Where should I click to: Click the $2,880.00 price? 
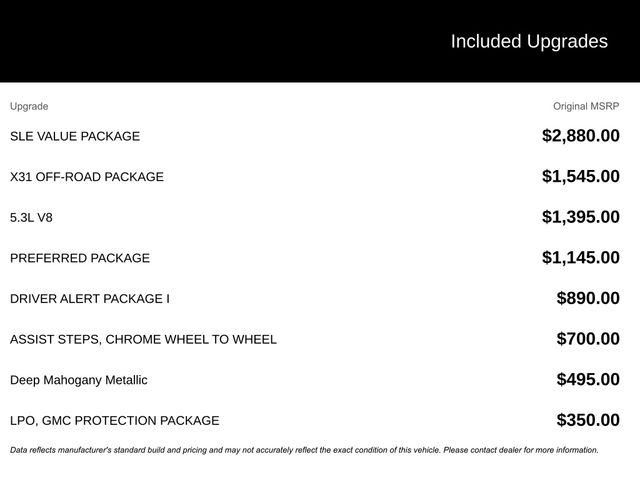click(x=580, y=136)
